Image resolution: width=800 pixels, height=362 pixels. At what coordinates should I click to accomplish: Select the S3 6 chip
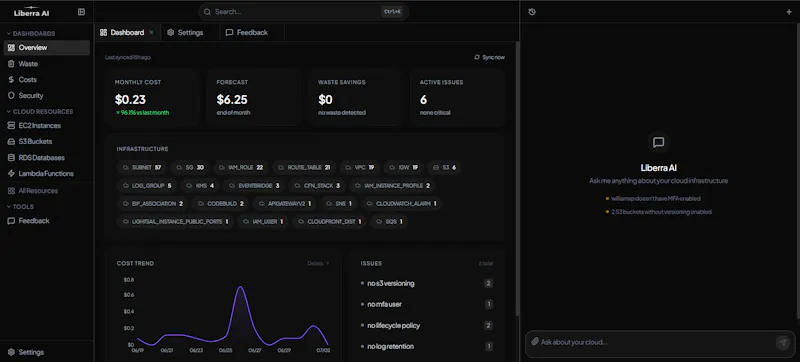pyautogui.click(x=444, y=167)
